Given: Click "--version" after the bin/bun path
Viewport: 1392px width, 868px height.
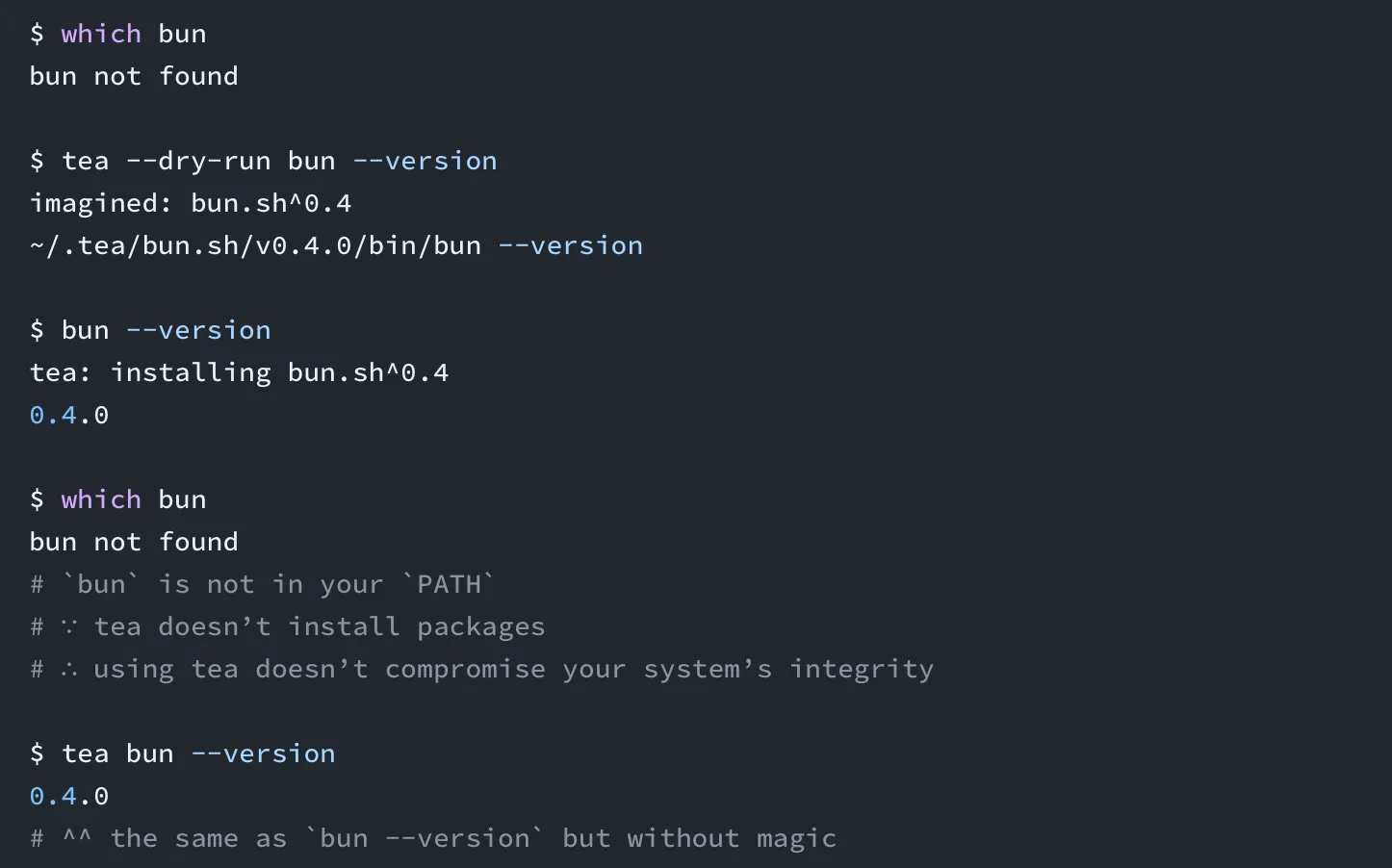Looking at the screenshot, I should pos(570,245).
